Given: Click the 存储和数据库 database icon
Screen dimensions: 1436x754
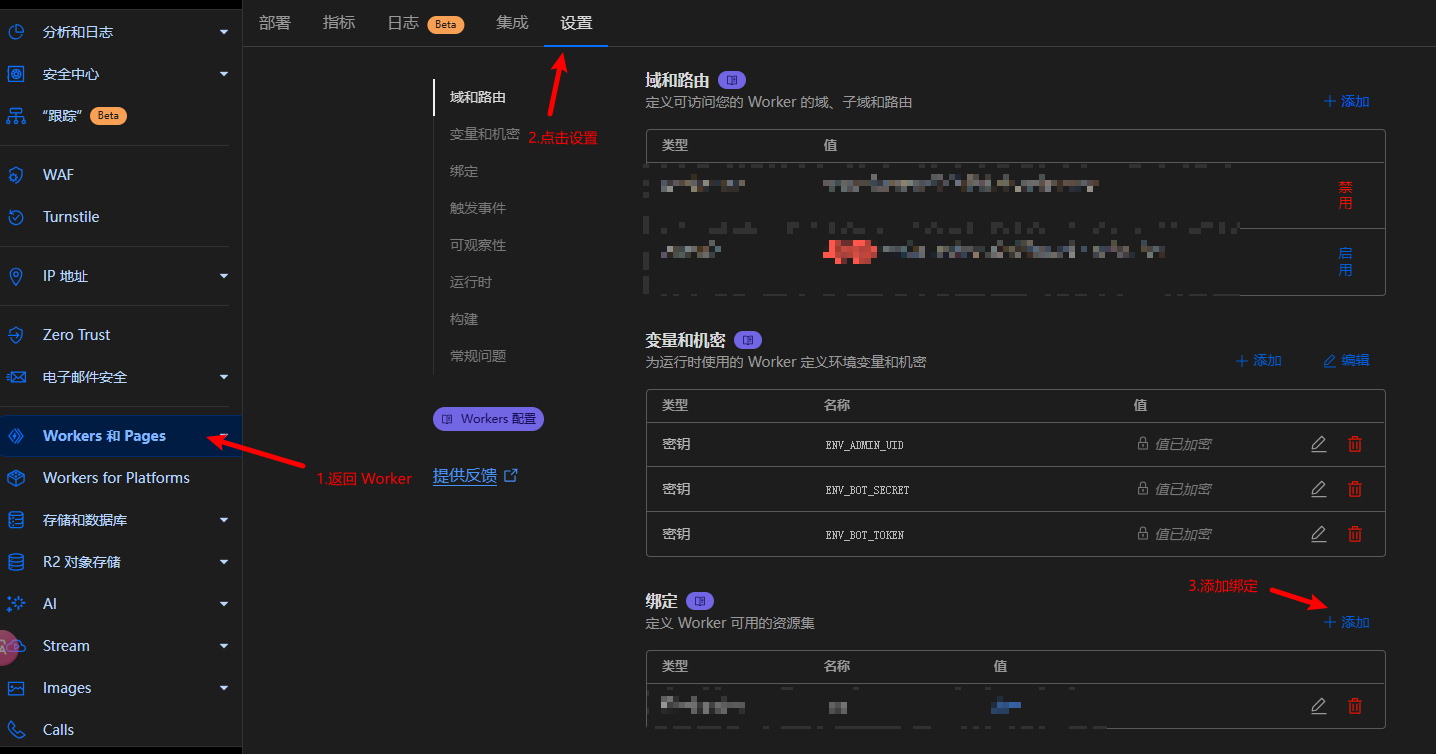Looking at the screenshot, I should (x=16, y=520).
